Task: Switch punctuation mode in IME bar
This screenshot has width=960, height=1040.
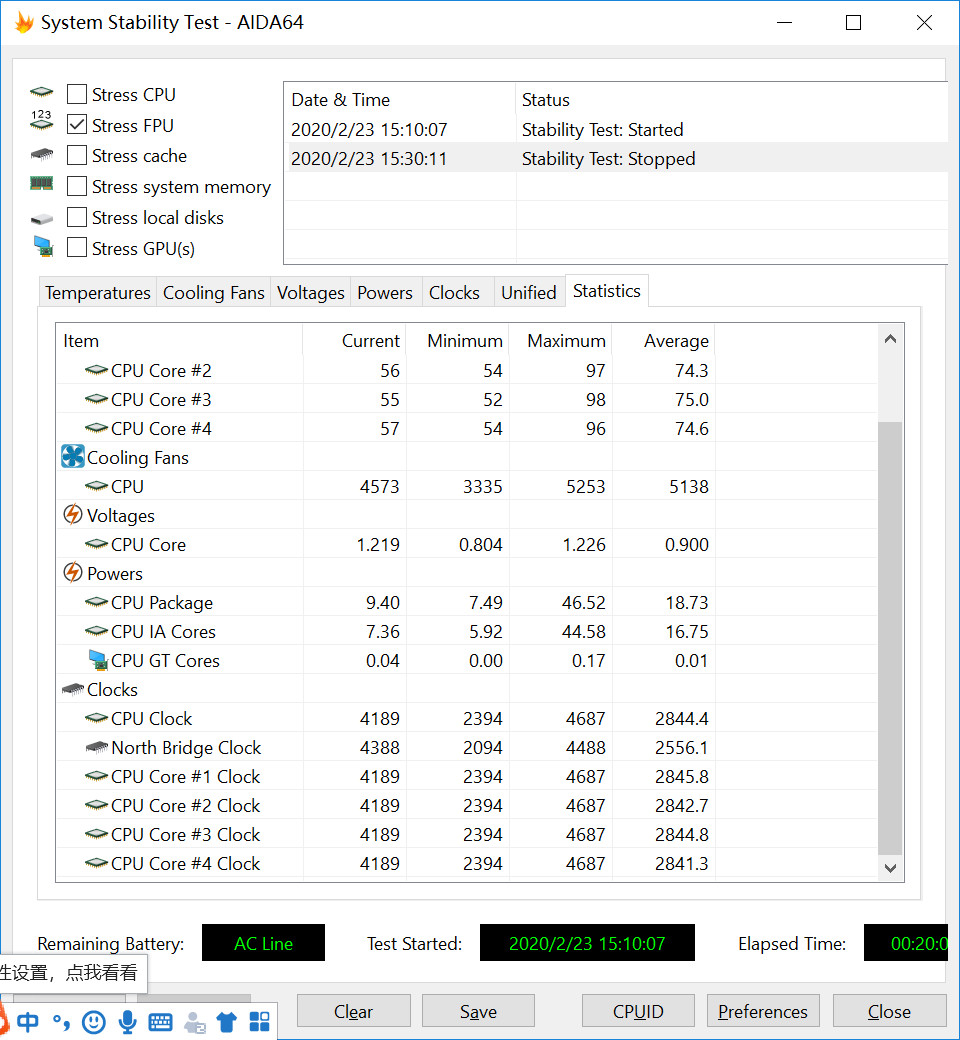Action: (61, 1022)
